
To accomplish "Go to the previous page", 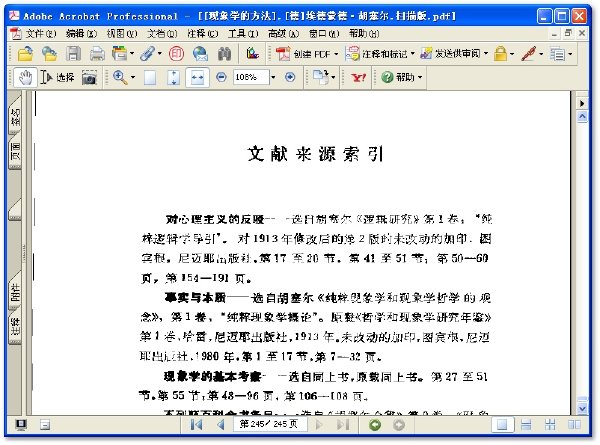I will coord(221,425).
